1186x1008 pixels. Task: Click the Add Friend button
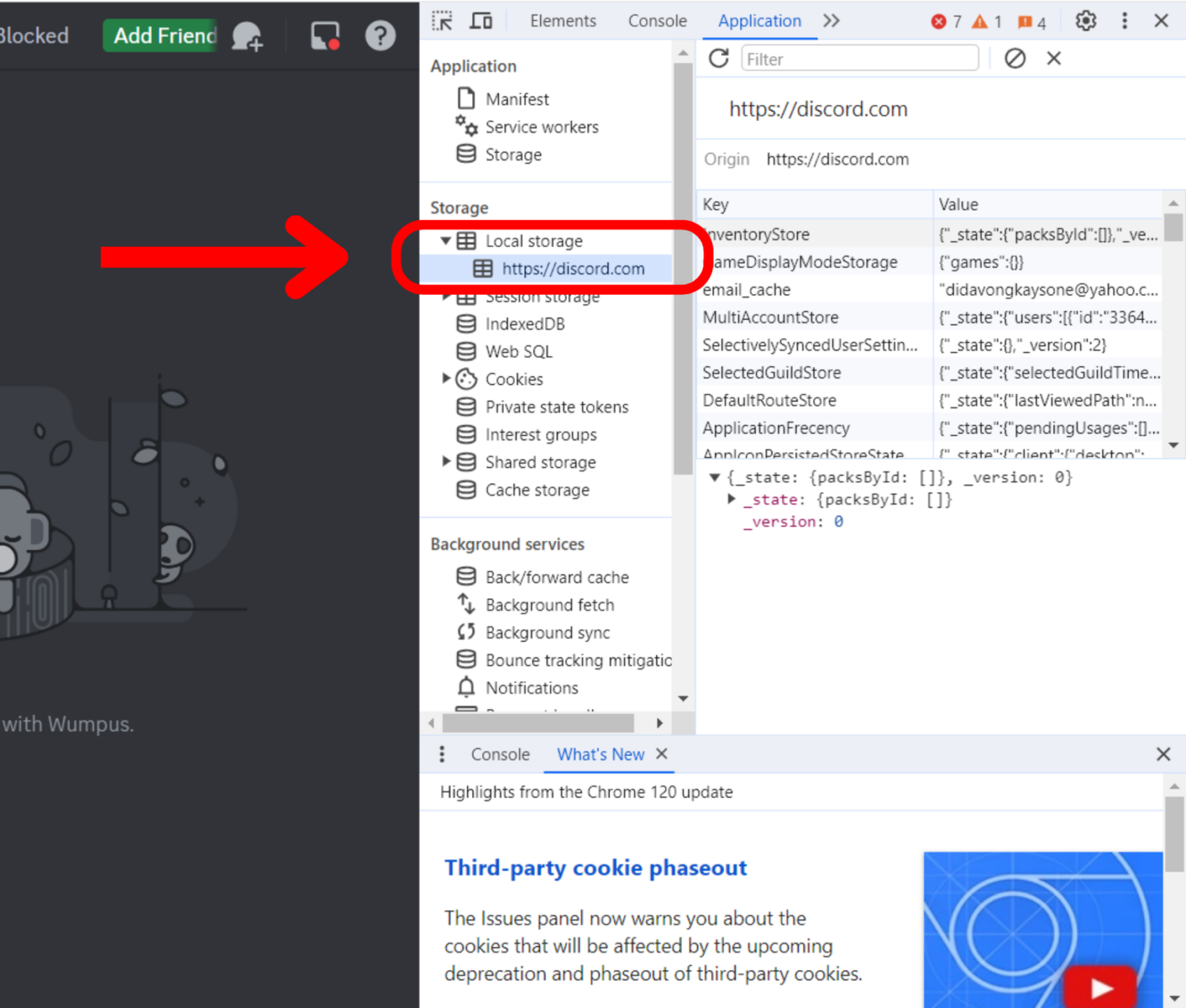coord(160,36)
